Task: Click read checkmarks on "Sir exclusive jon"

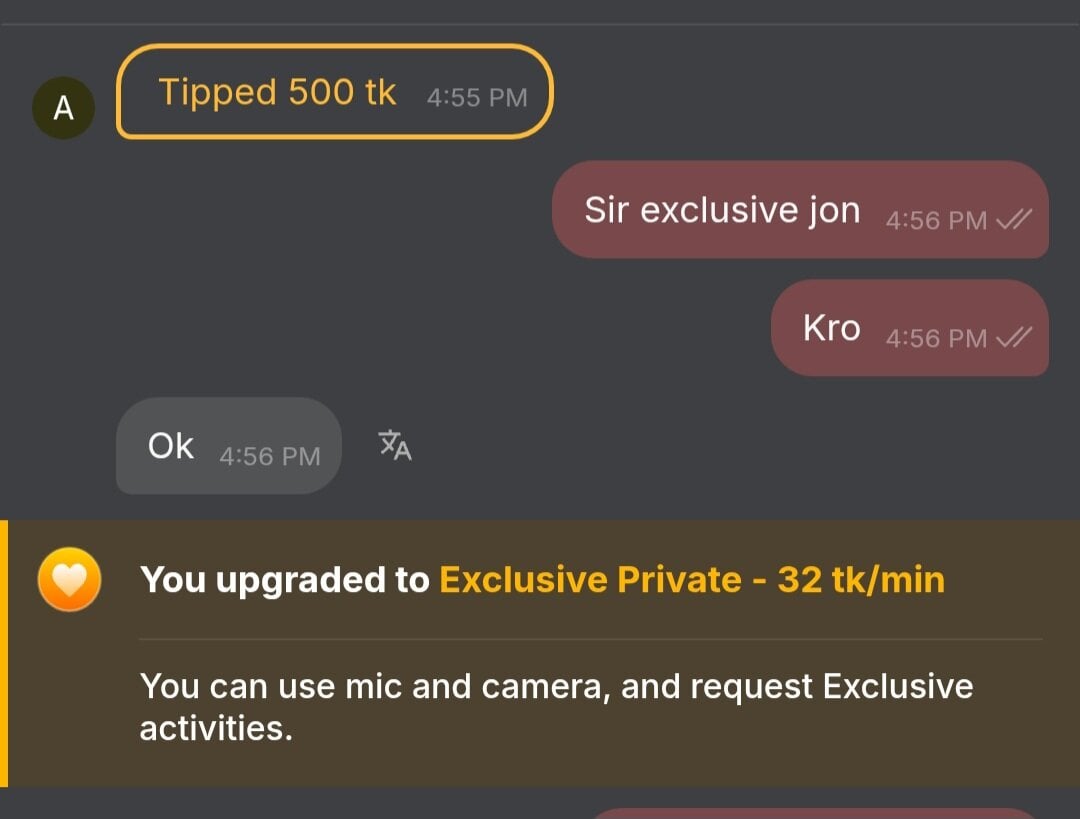Action: (x=1014, y=221)
